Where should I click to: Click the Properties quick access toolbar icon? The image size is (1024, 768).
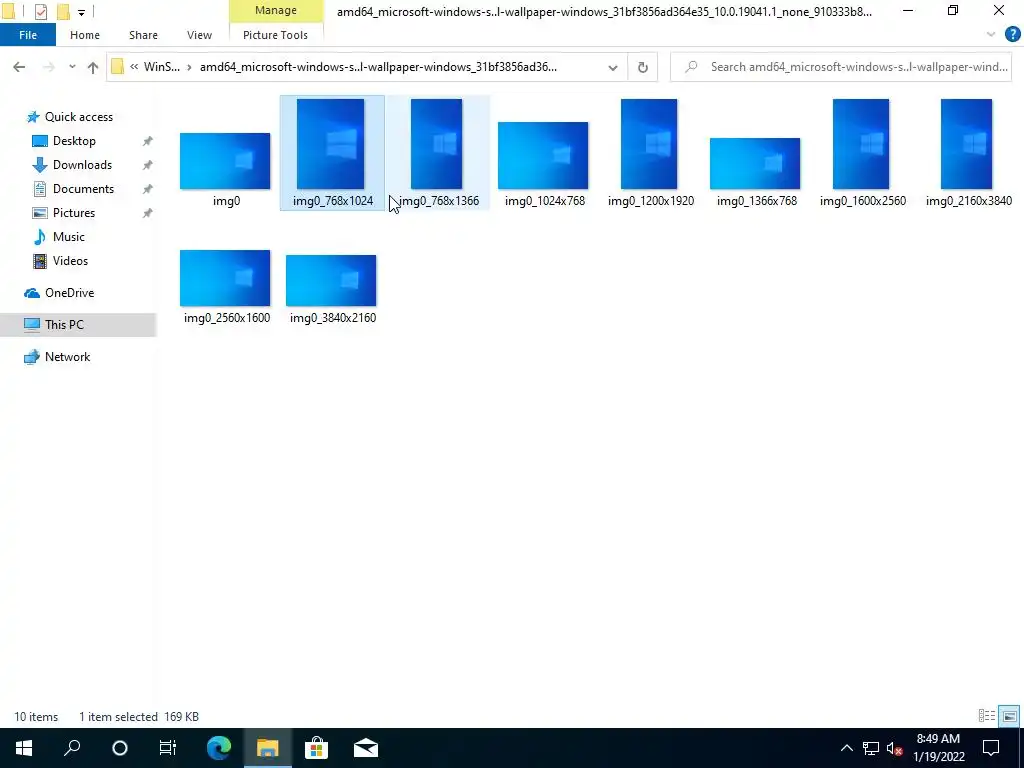click(x=40, y=11)
